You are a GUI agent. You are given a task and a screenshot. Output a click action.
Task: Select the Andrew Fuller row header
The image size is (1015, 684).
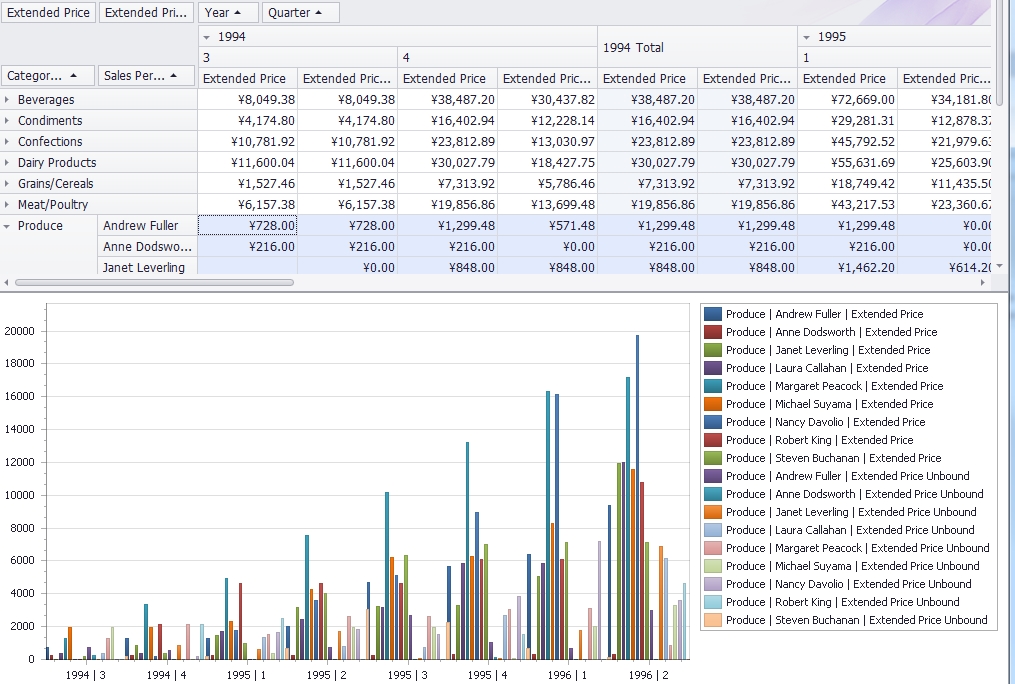click(147, 226)
